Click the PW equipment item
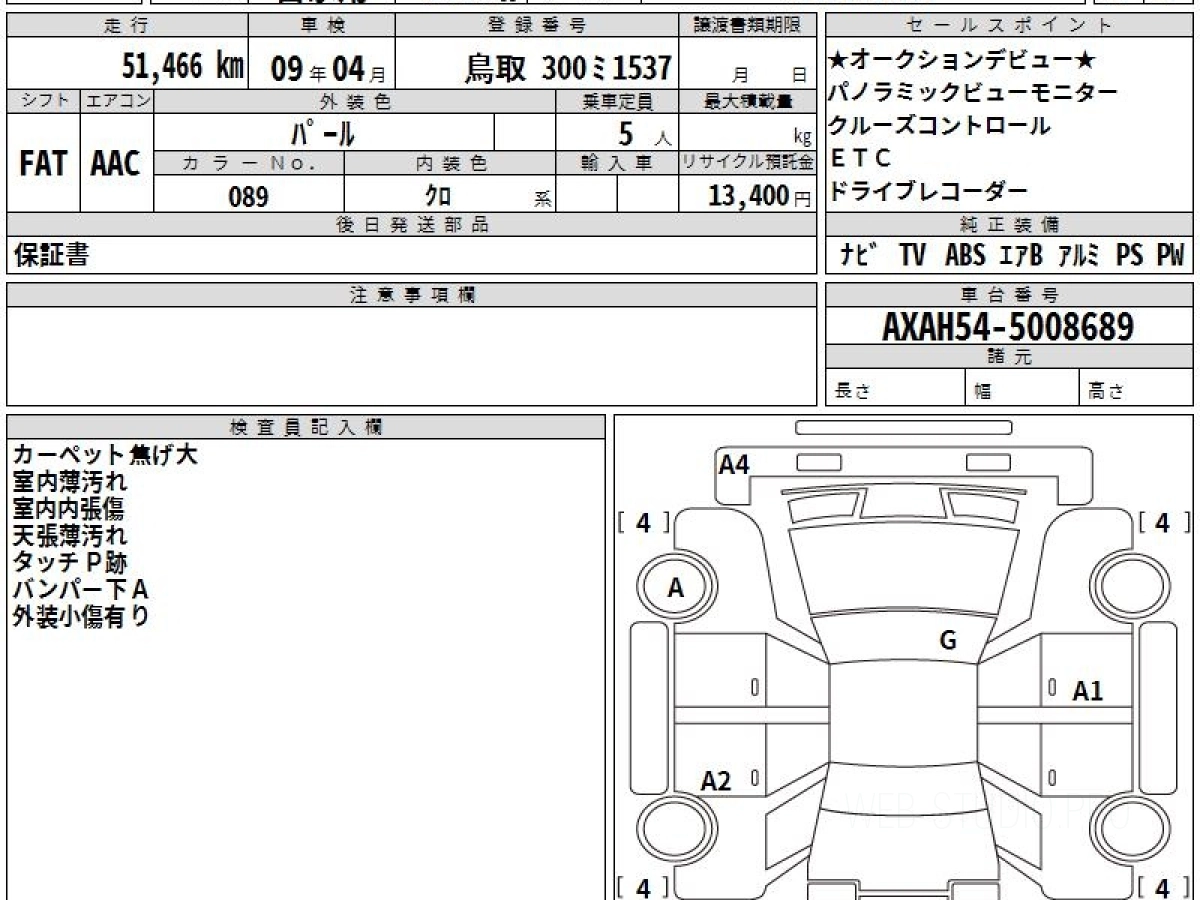Image resolution: width=1200 pixels, height=900 pixels. coord(1169,255)
